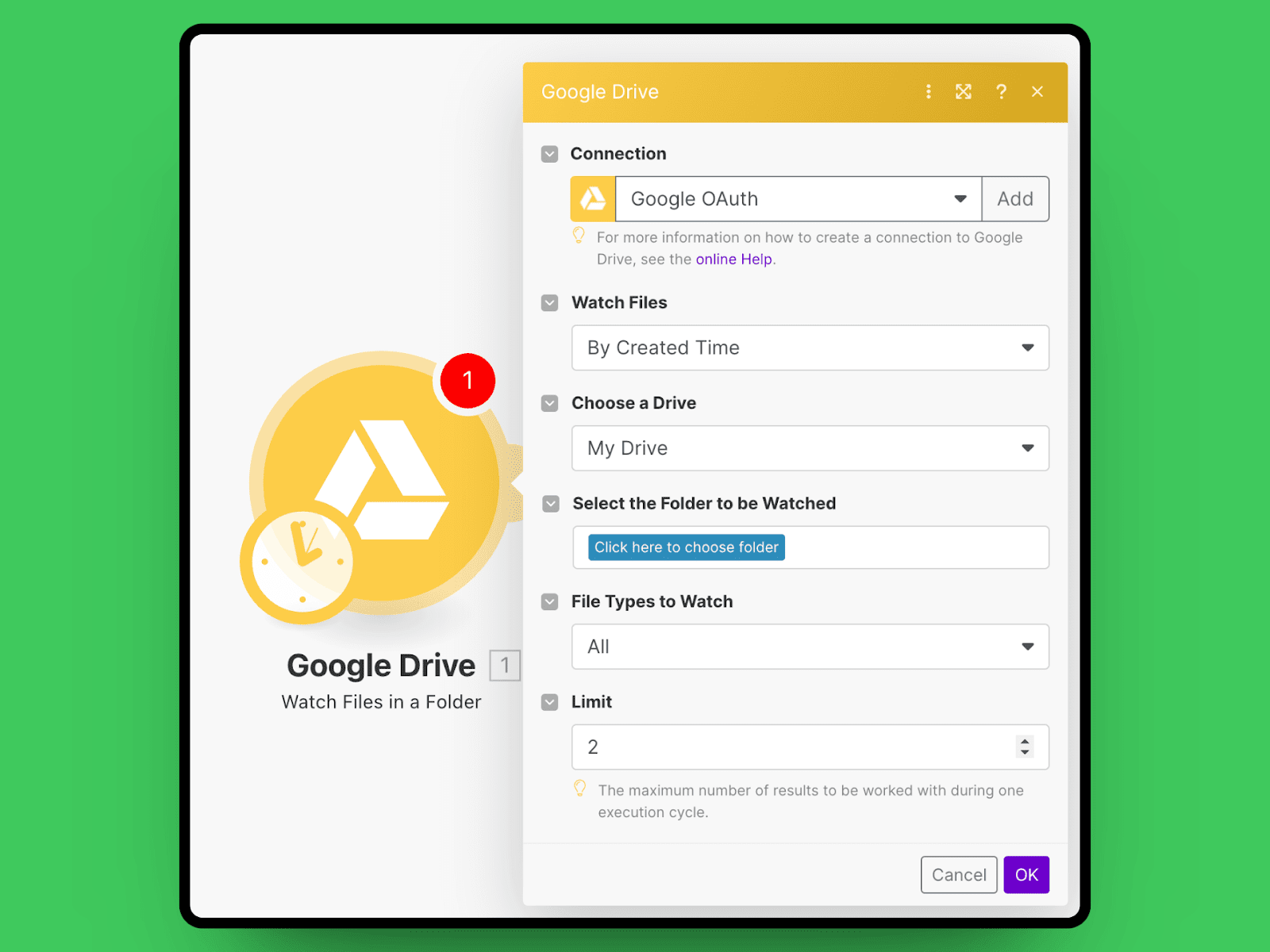Click the Limit stepper arrows
Viewport: 1270px width, 952px height.
pyautogui.click(x=1025, y=747)
